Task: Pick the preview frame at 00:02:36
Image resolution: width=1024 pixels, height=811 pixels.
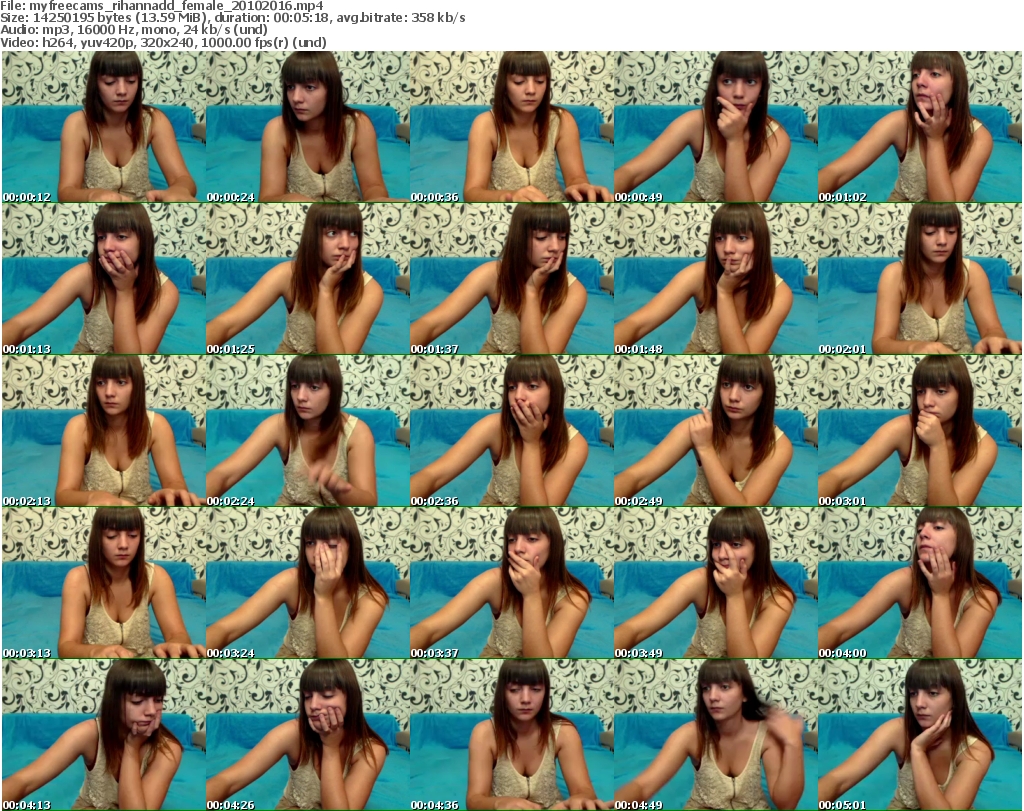Action: tap(512, 431)
